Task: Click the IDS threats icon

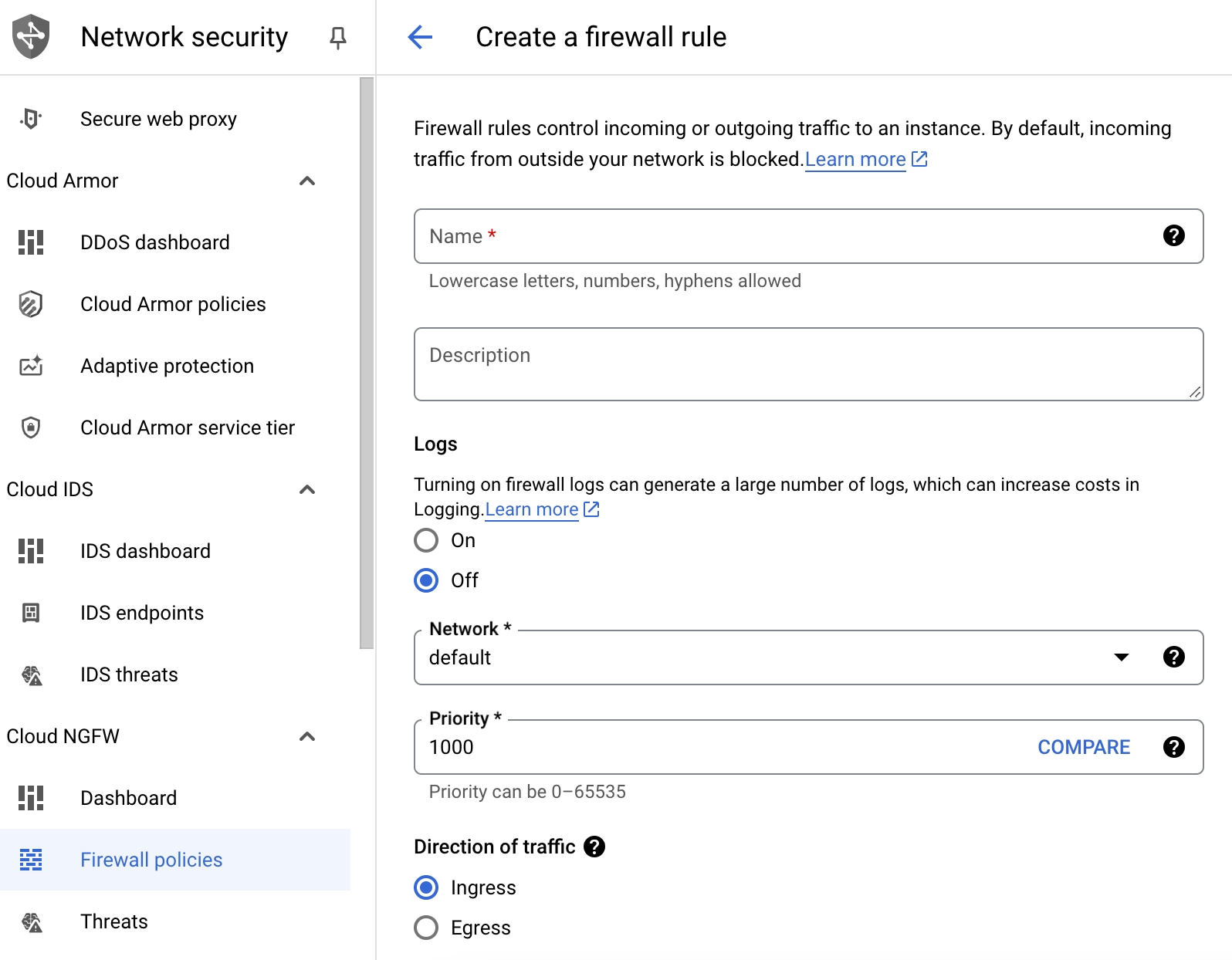Action: click(32, 675)
